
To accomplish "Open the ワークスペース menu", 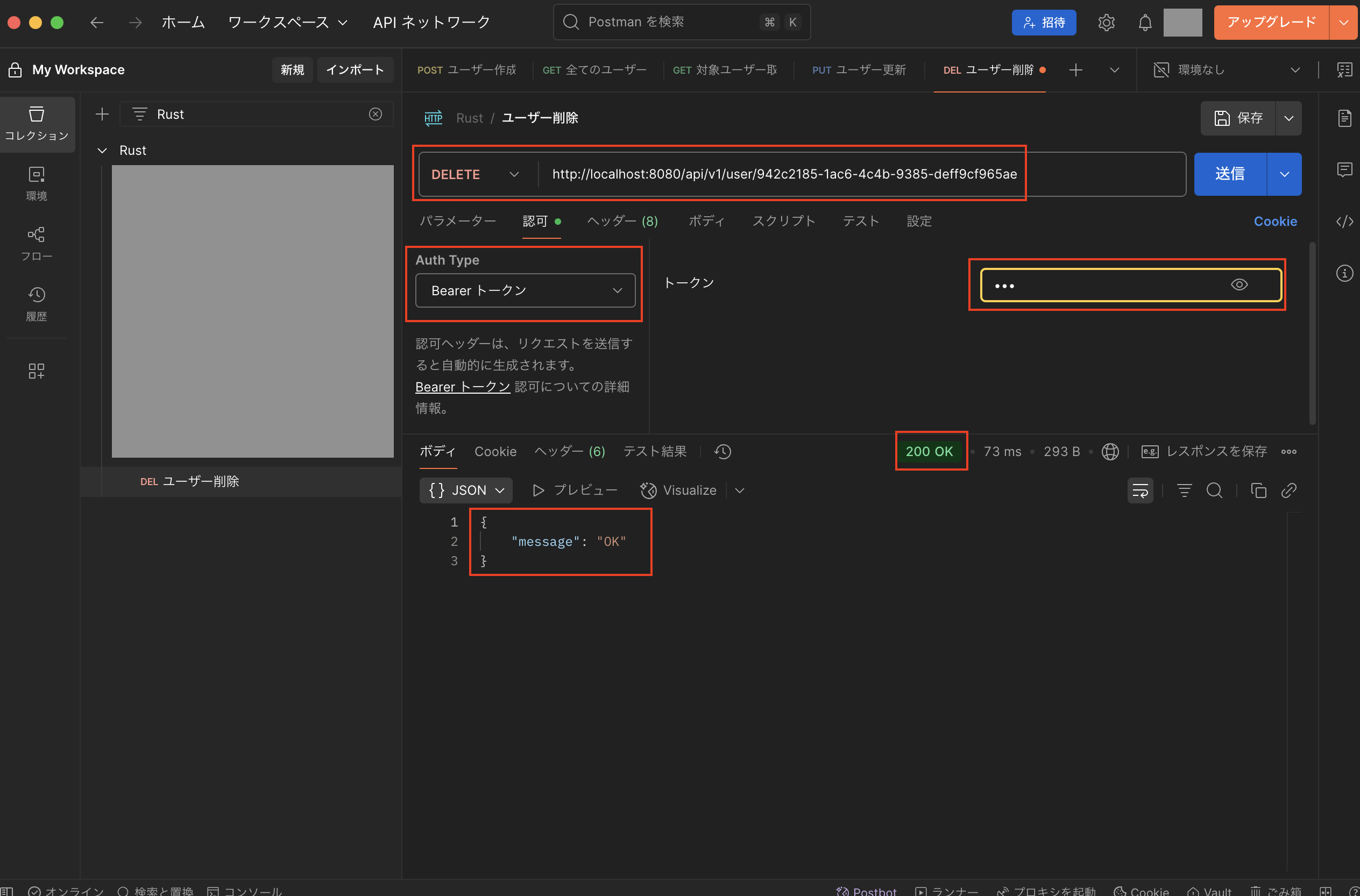I will pos(287,22).
